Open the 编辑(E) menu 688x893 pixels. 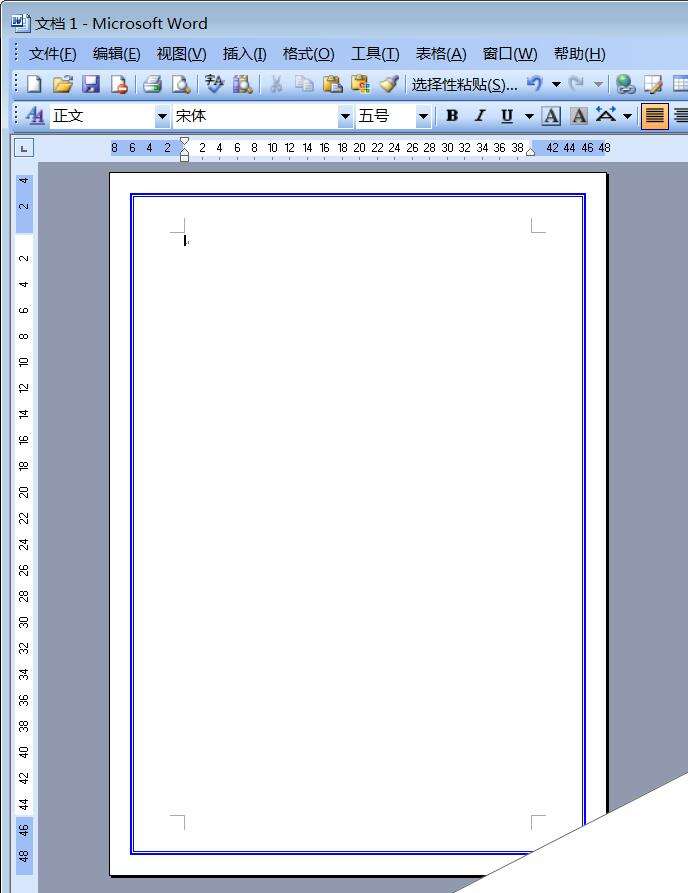point(116,54)
